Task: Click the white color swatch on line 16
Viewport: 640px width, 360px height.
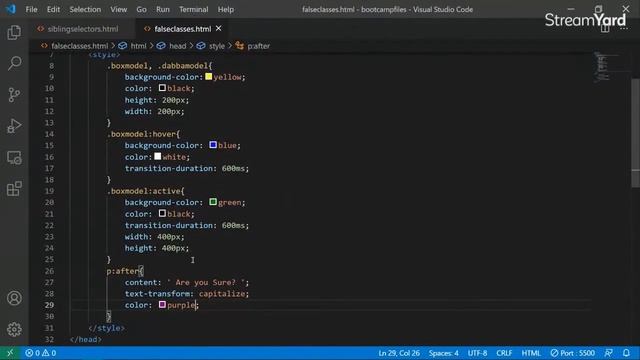Action: click(158, 156)
